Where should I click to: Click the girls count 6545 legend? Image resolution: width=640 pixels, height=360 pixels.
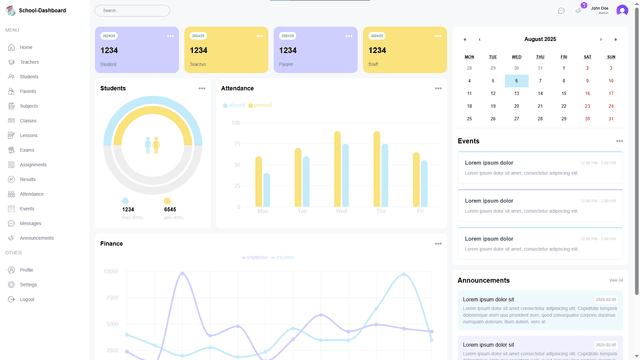click(x=170, y=209)
